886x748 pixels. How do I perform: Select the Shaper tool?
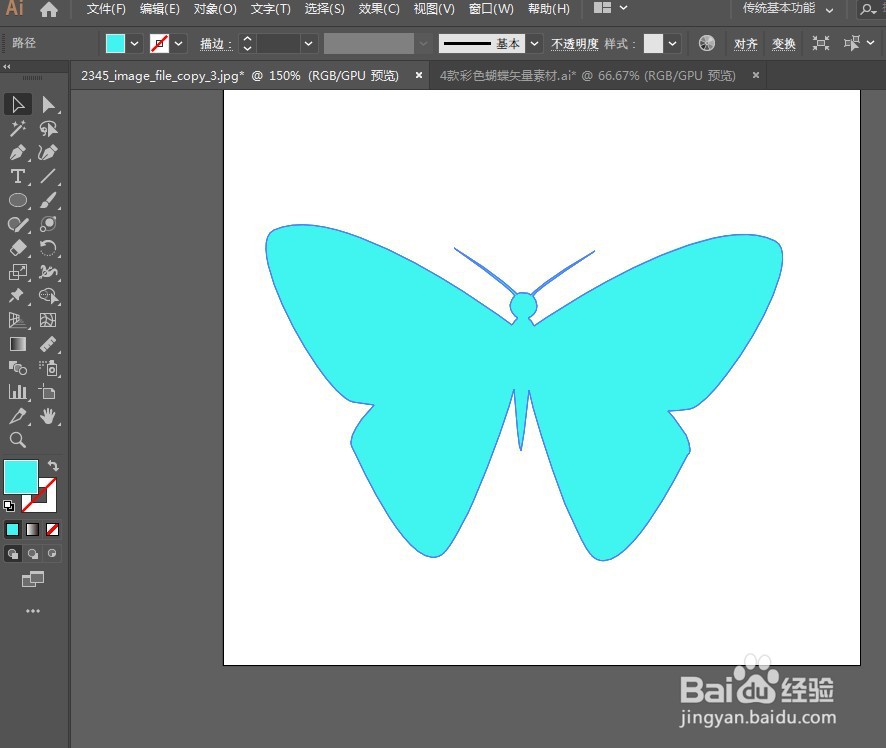18,224
